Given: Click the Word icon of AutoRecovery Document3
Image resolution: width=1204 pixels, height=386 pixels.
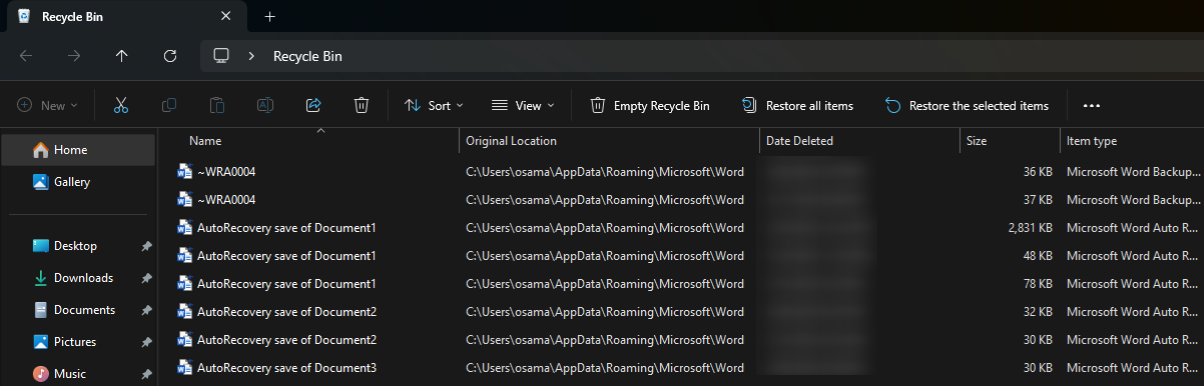Looking at the screenshot, I should click(184, 368).
